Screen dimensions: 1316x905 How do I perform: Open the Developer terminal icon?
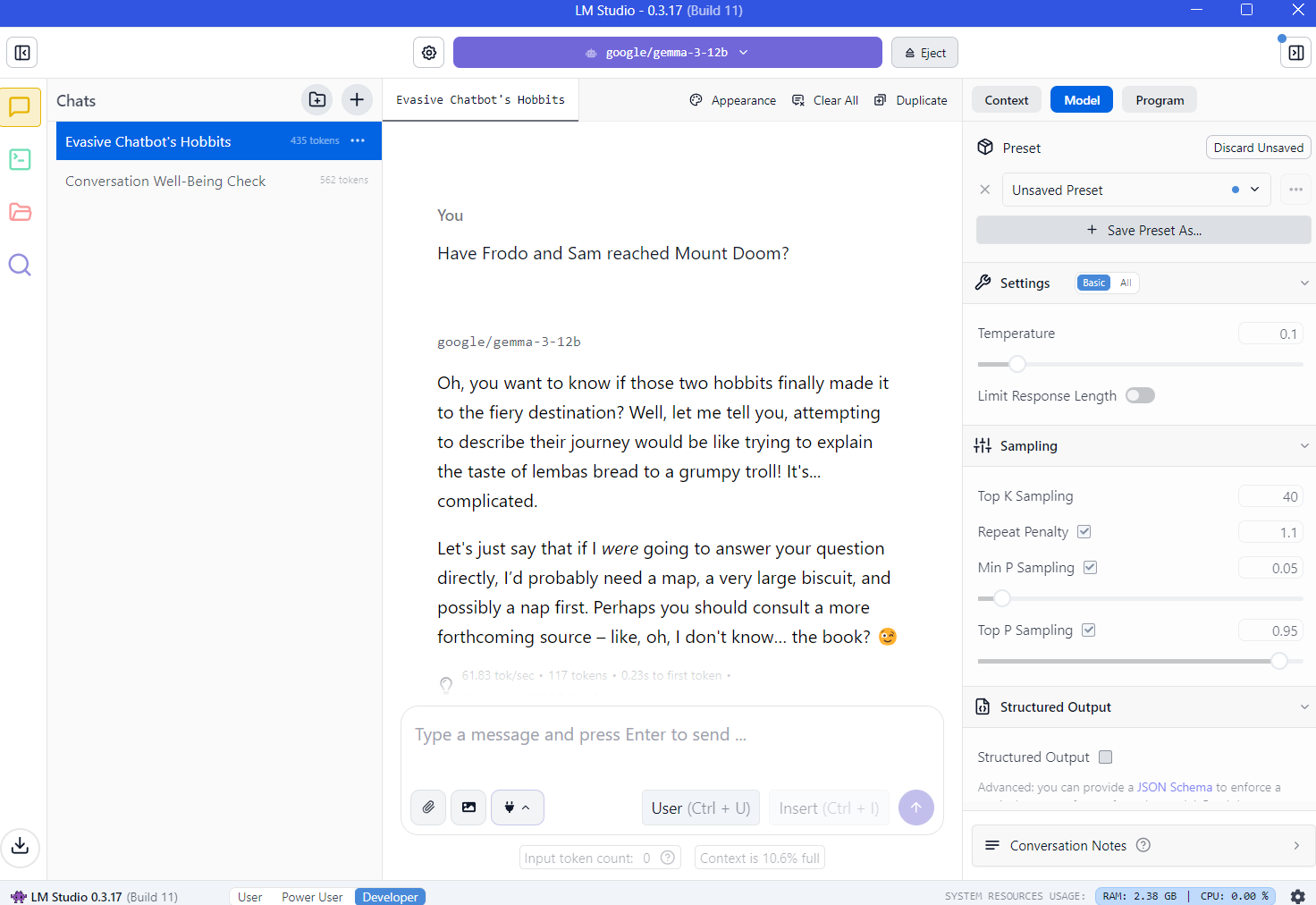click(x=20, y=159)
